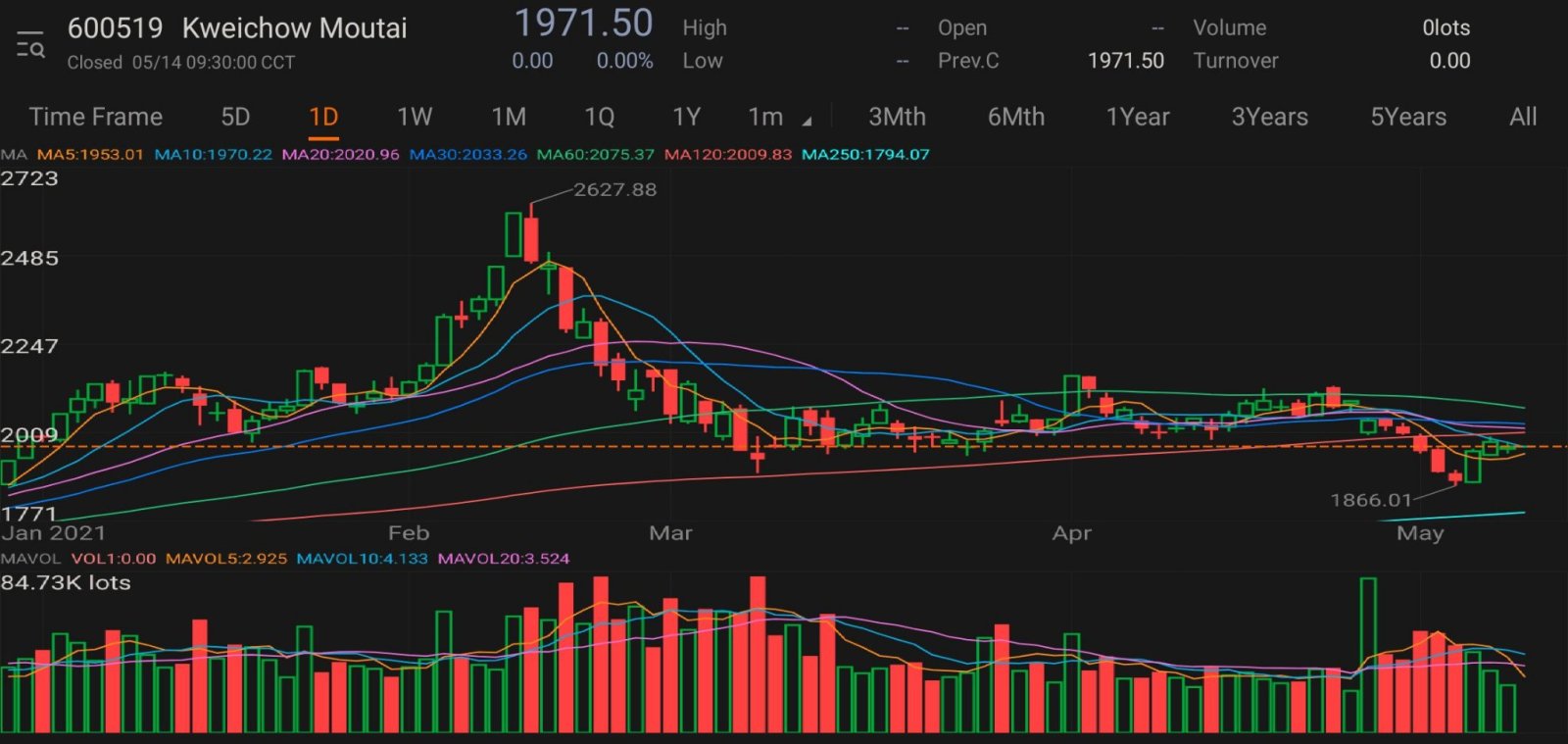Viewport: 1568px width, 744px height.
Task: Click the 1971.50 current price
Action: (x=583, y=23)
